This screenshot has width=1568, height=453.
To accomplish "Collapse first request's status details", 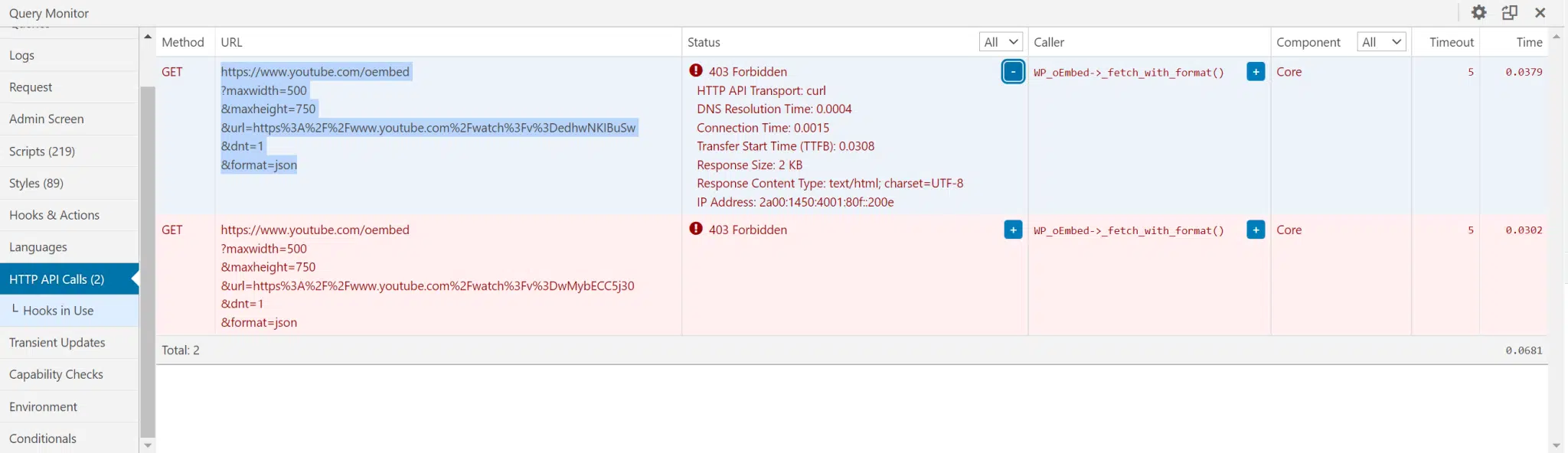I will click(x=1012, y=72).
